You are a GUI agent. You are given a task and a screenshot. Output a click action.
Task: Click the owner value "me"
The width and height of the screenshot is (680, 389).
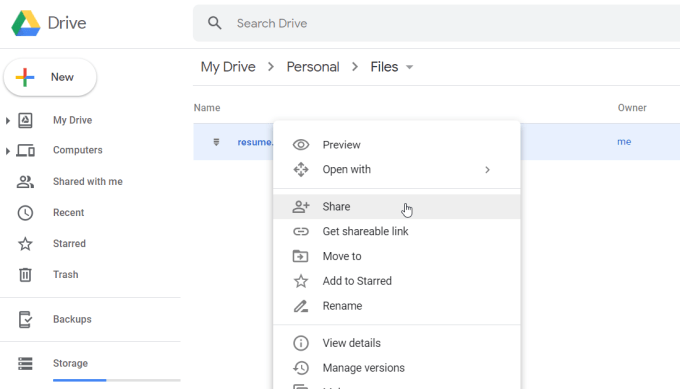624,141
